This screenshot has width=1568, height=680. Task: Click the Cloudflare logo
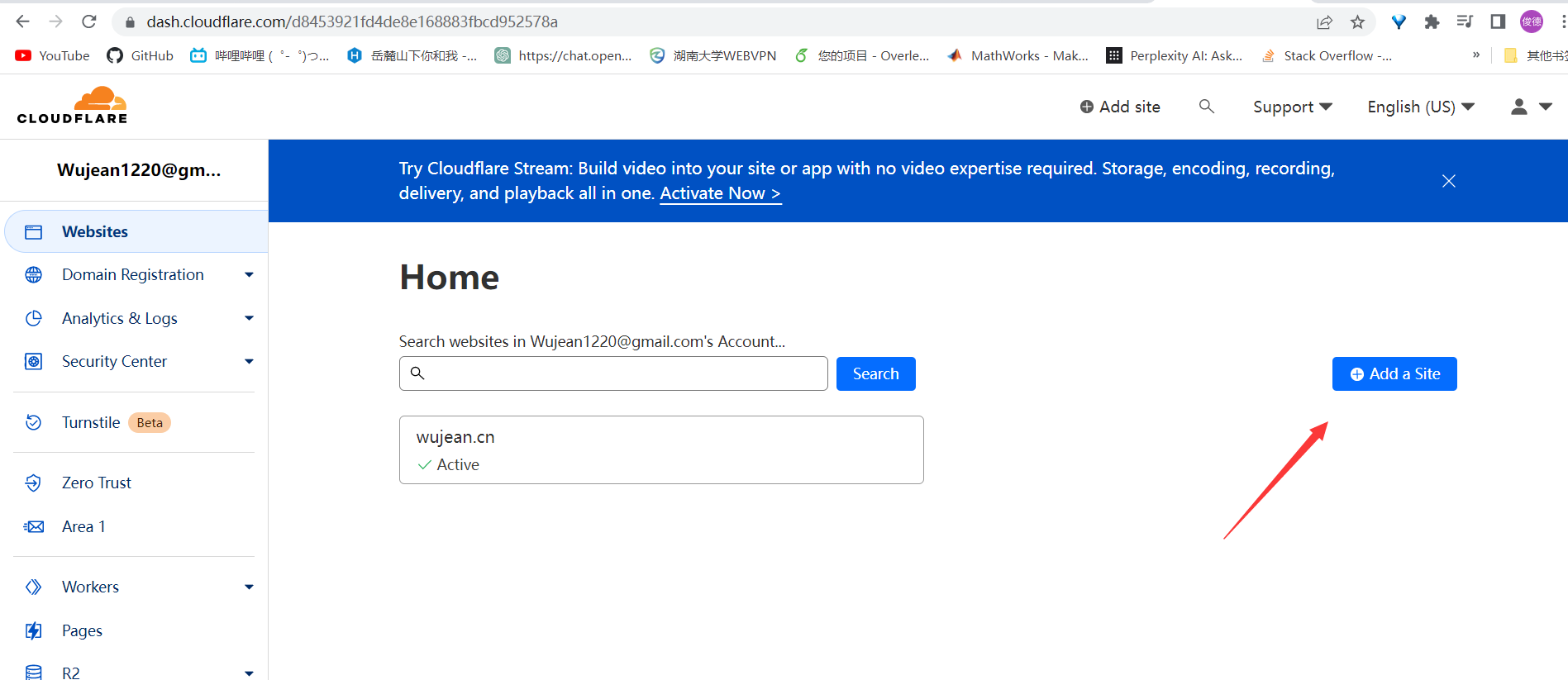73,106
